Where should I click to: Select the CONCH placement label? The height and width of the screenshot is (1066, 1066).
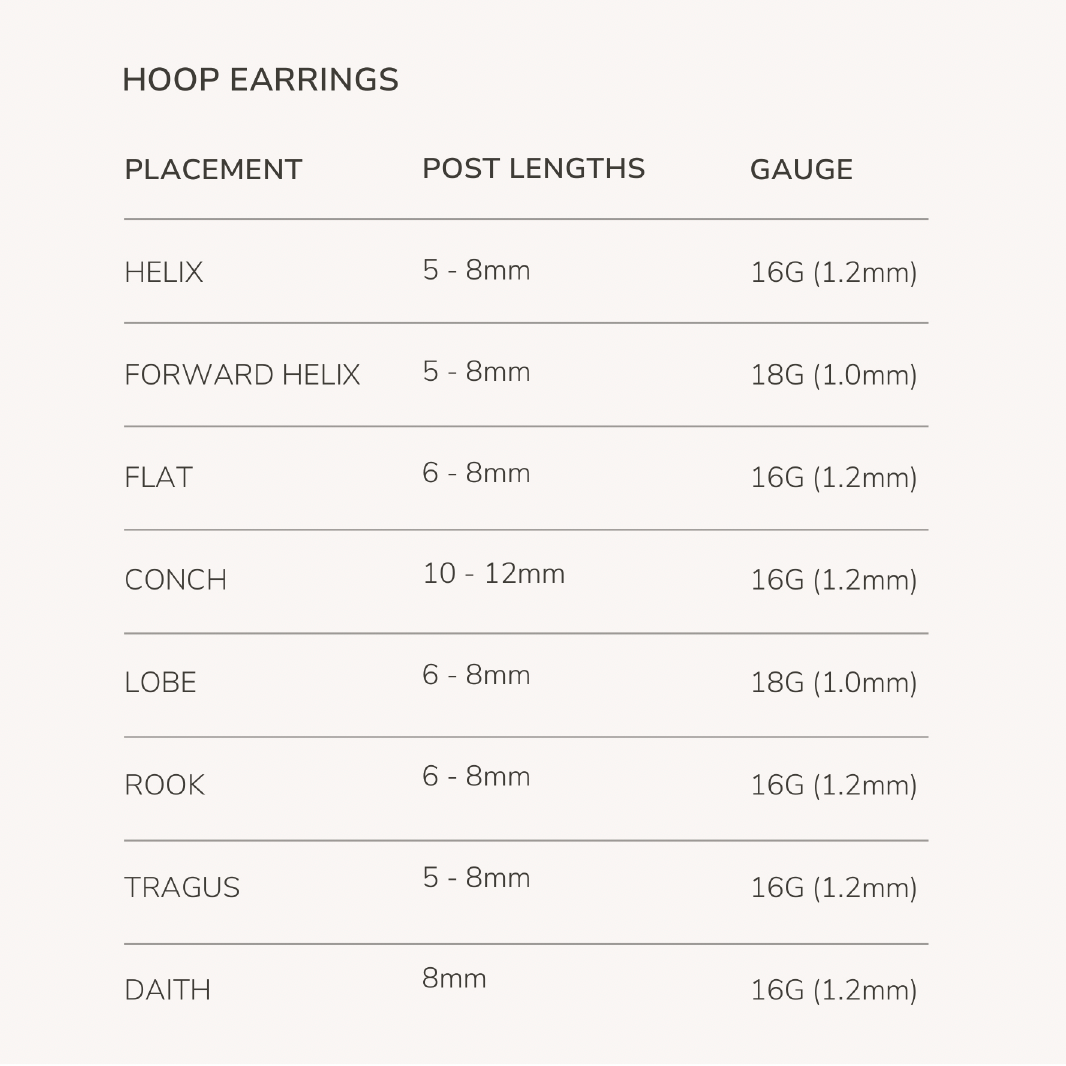tap(176, 580)
